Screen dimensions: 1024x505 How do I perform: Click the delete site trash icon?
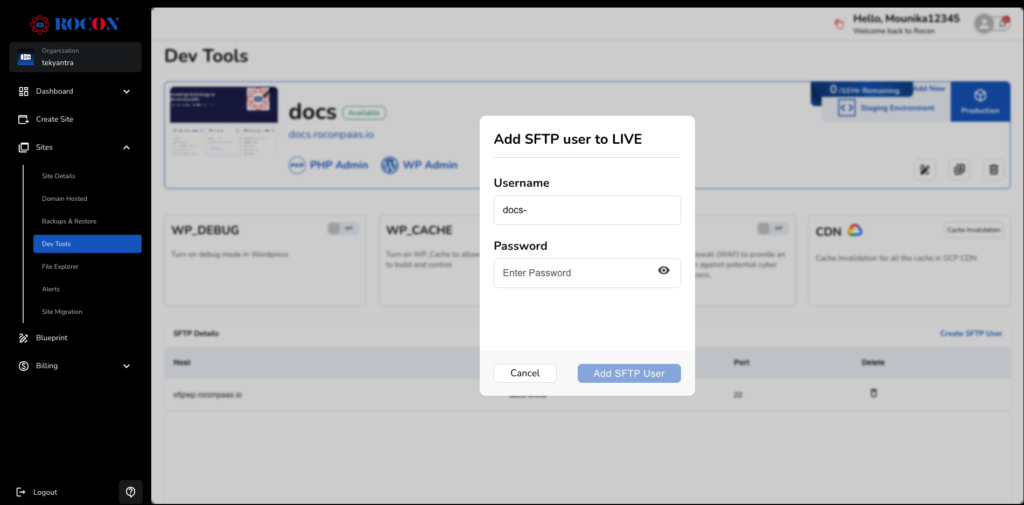(994, 170)
